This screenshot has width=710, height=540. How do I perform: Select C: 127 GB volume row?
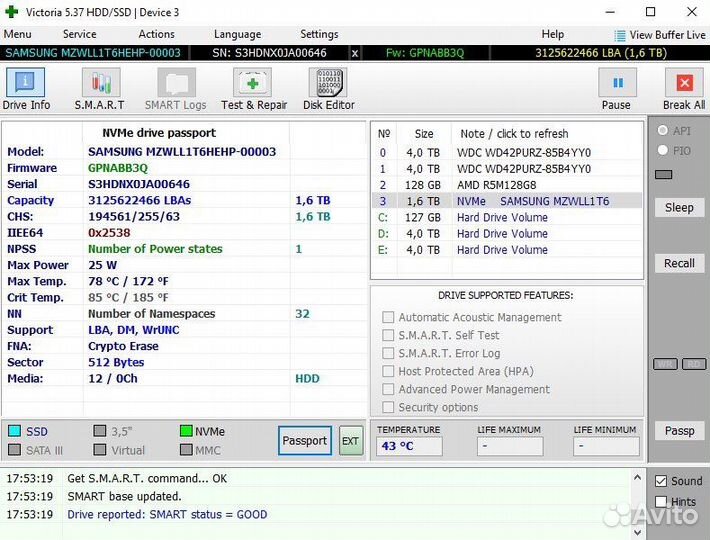pos(507,217)
